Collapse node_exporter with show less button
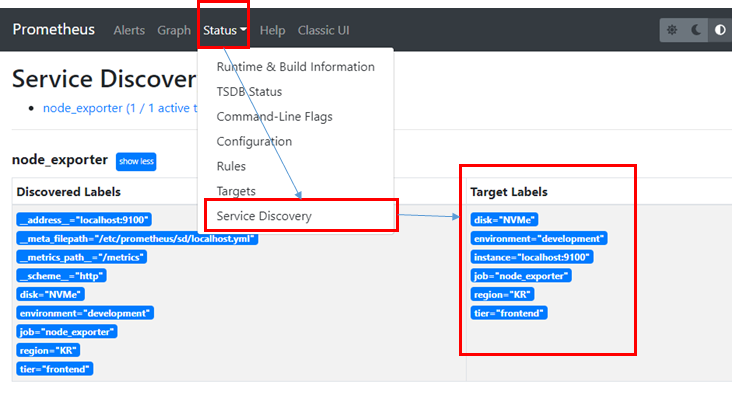 pos(136,162)
